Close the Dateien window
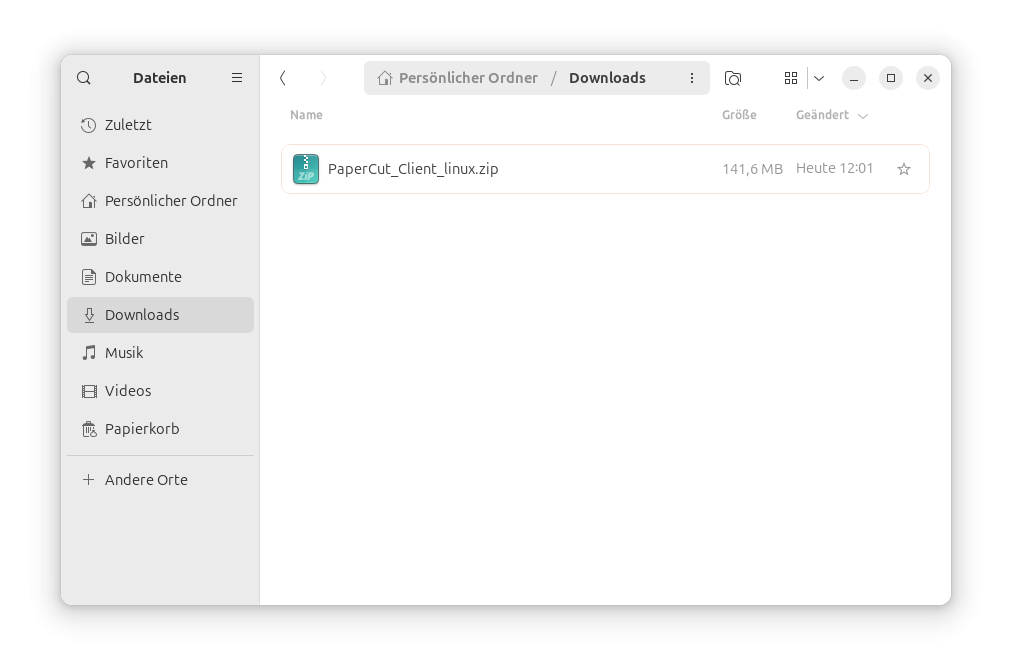1012x672 pixels. tap(928, 78)
